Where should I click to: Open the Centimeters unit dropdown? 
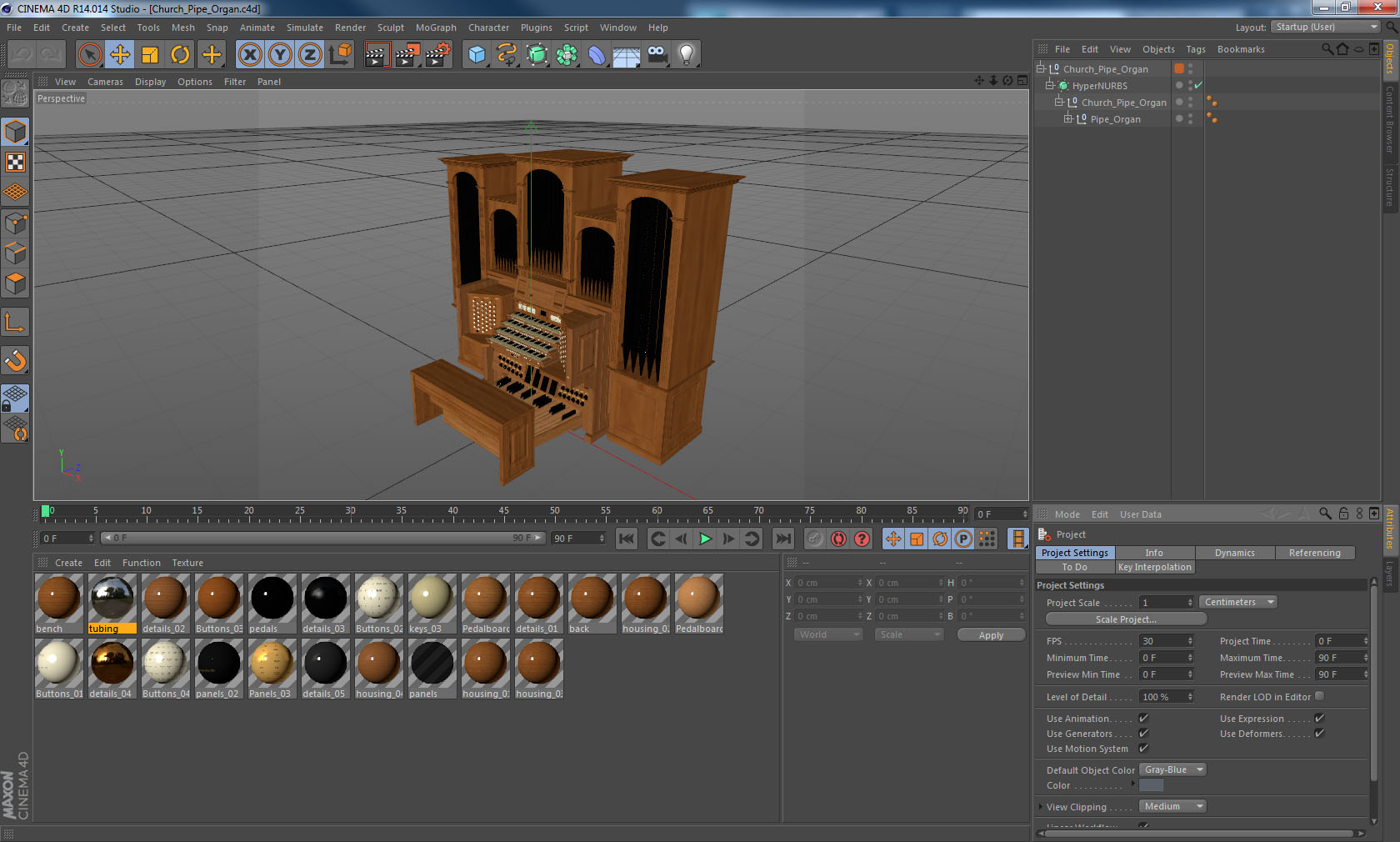(x=1238, y=602)
